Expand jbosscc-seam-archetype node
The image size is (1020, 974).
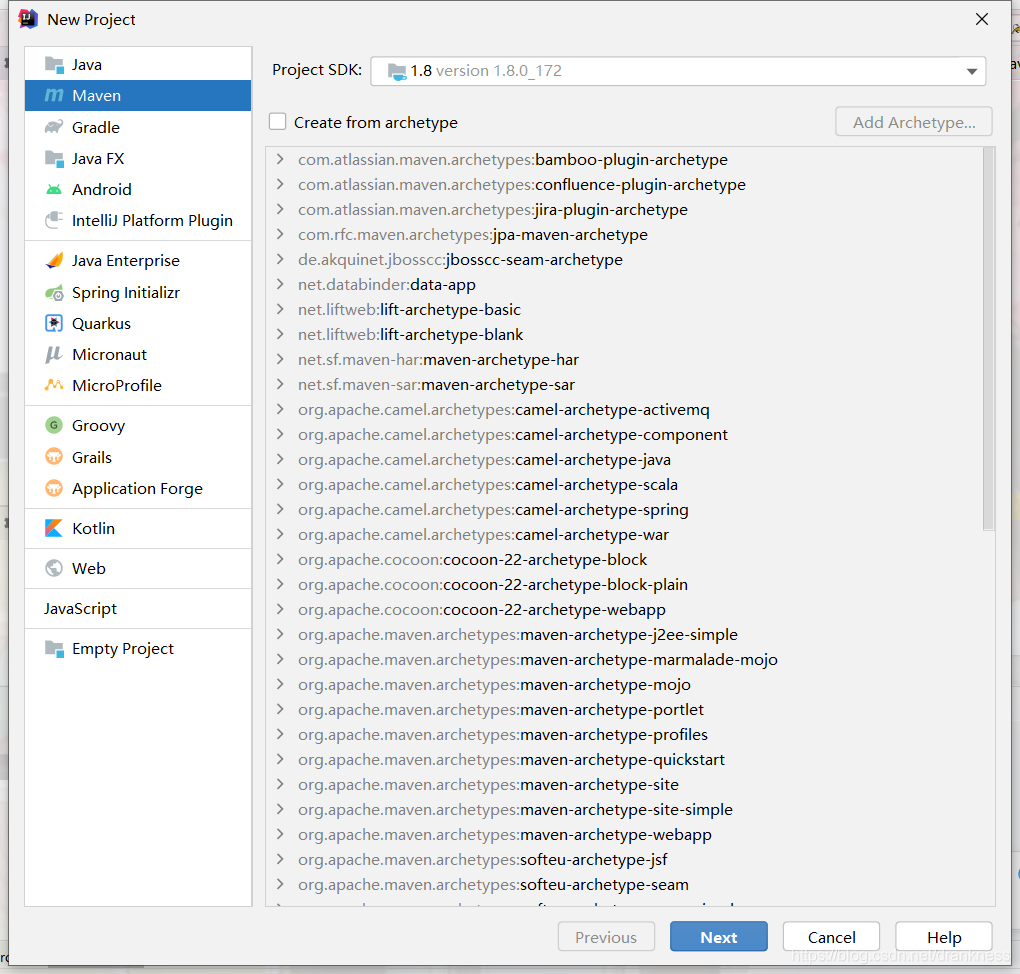(280, 259)
